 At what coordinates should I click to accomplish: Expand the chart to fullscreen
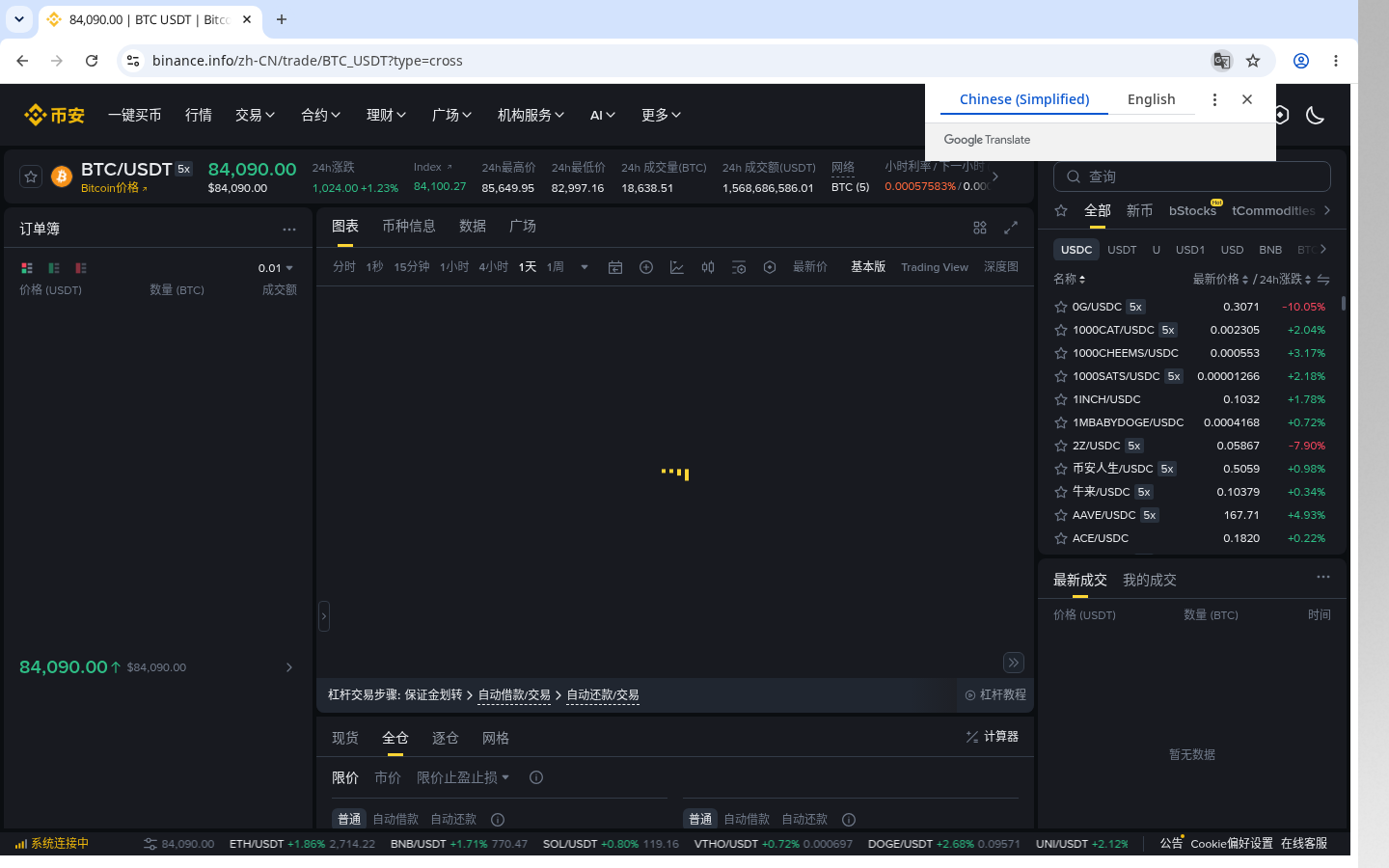[1011, 228]
